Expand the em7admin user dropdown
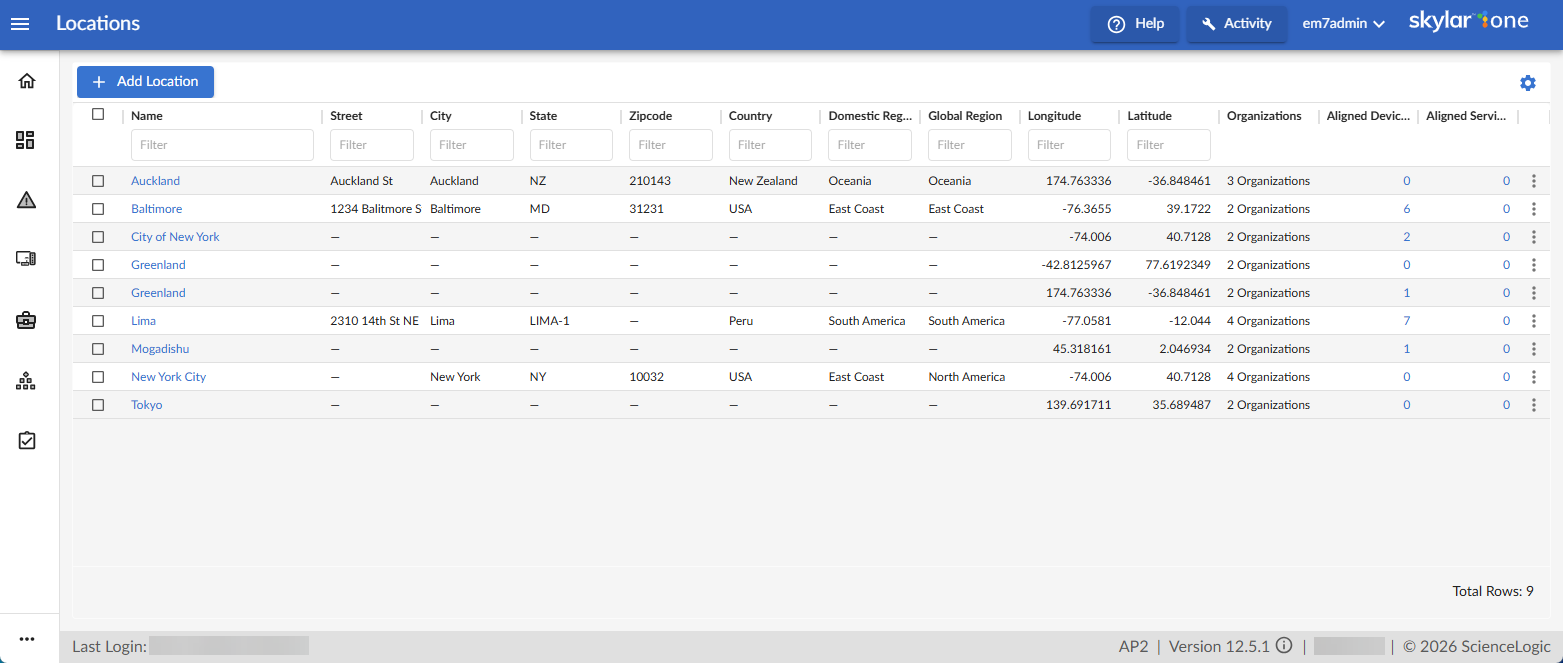This screenshot has height=663, width=1563. (1342, 24)
